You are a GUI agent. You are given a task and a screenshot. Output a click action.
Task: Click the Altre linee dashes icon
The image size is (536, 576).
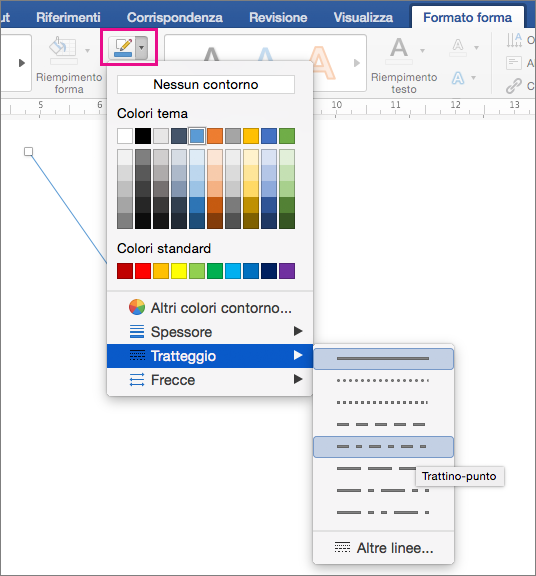pos(342,548)
